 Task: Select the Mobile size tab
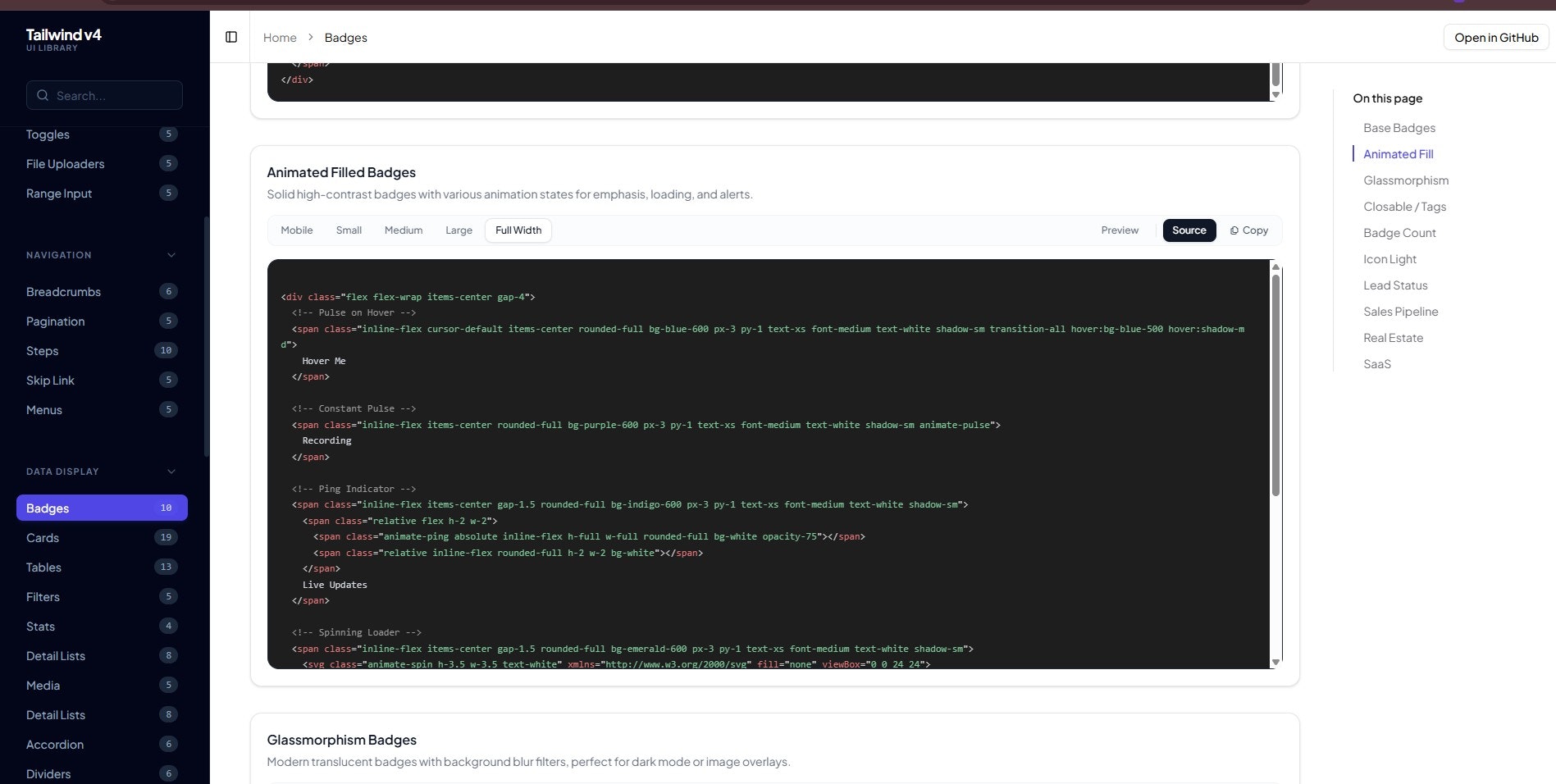(x=296, y=230)
